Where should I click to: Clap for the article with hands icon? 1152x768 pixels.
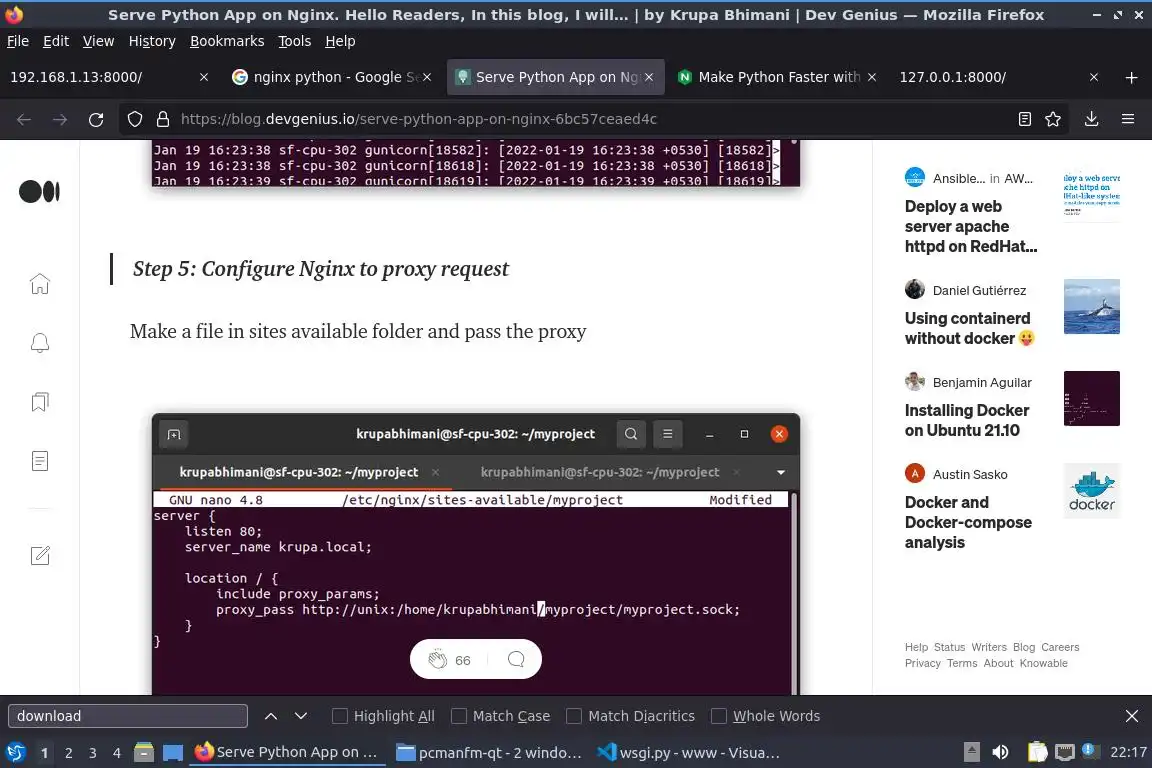coord(438,660)
